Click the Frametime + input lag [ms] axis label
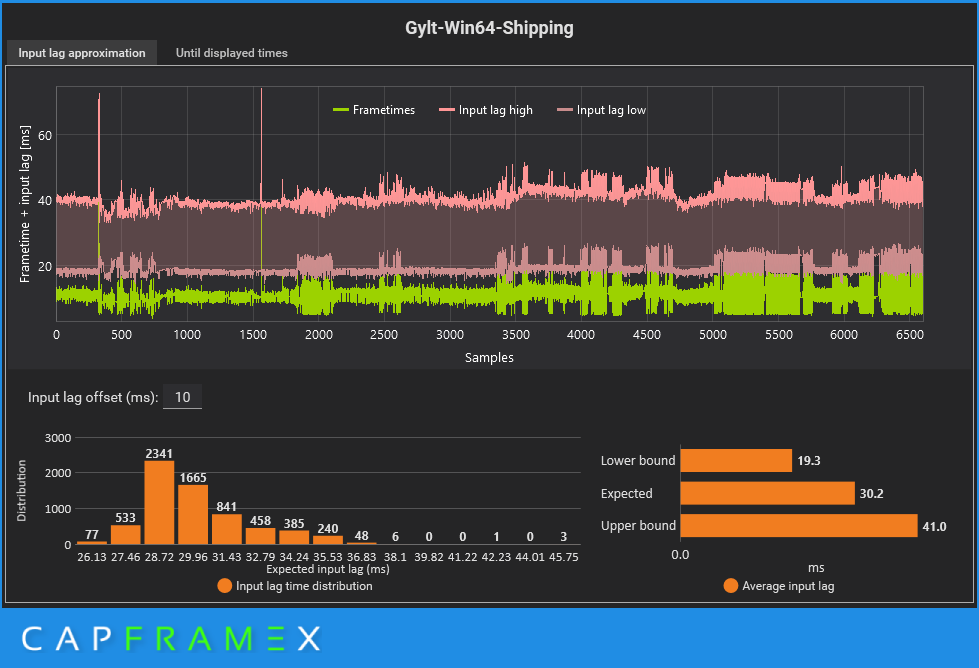979x668 pixels. pos(24,204)
